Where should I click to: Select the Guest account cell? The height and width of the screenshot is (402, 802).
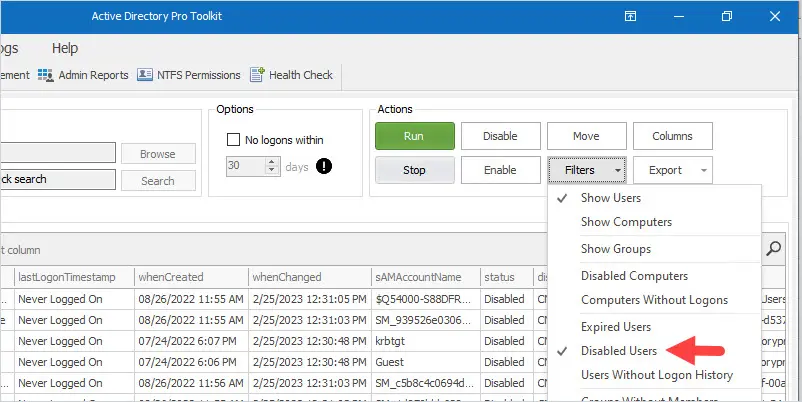(426, 362)
